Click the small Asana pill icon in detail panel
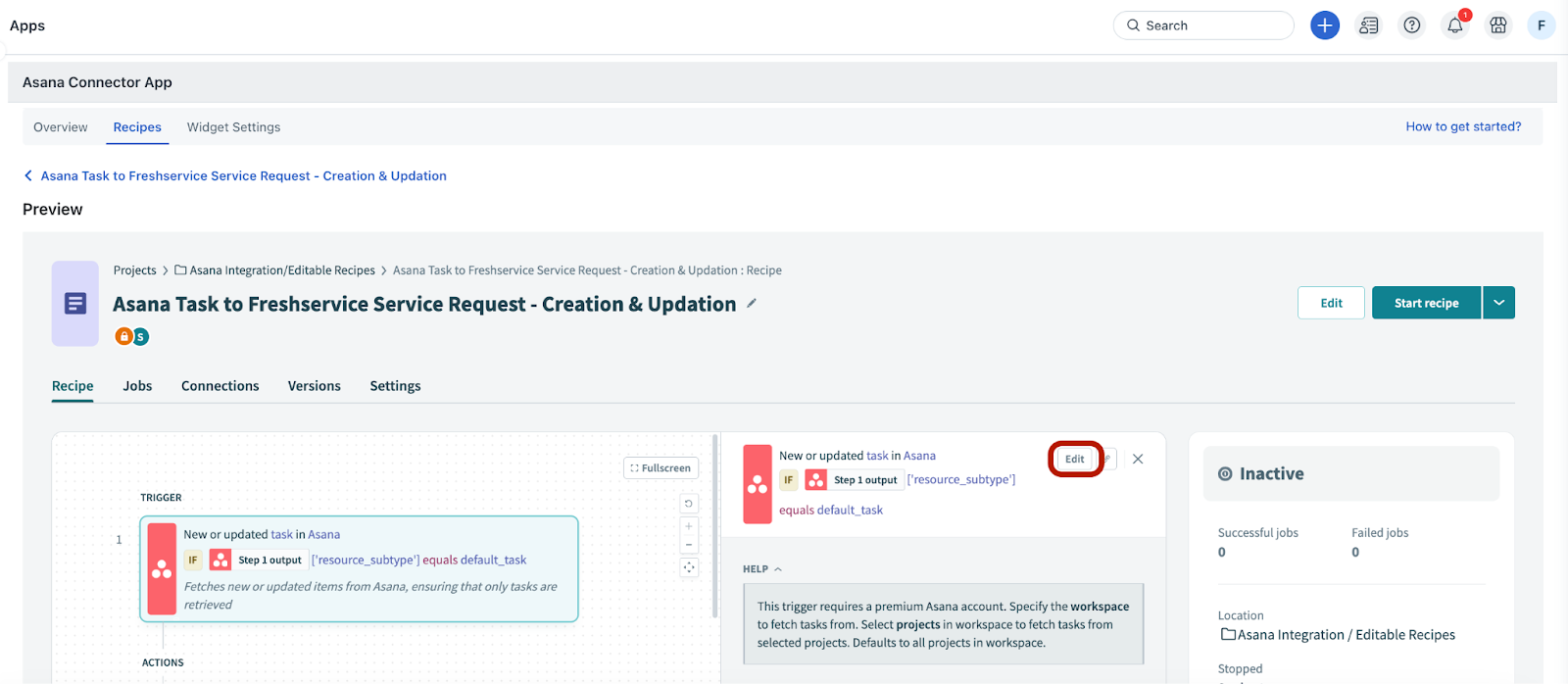Image resolution: width=1568 pixels, height=684 pixels. pos(815,480)
